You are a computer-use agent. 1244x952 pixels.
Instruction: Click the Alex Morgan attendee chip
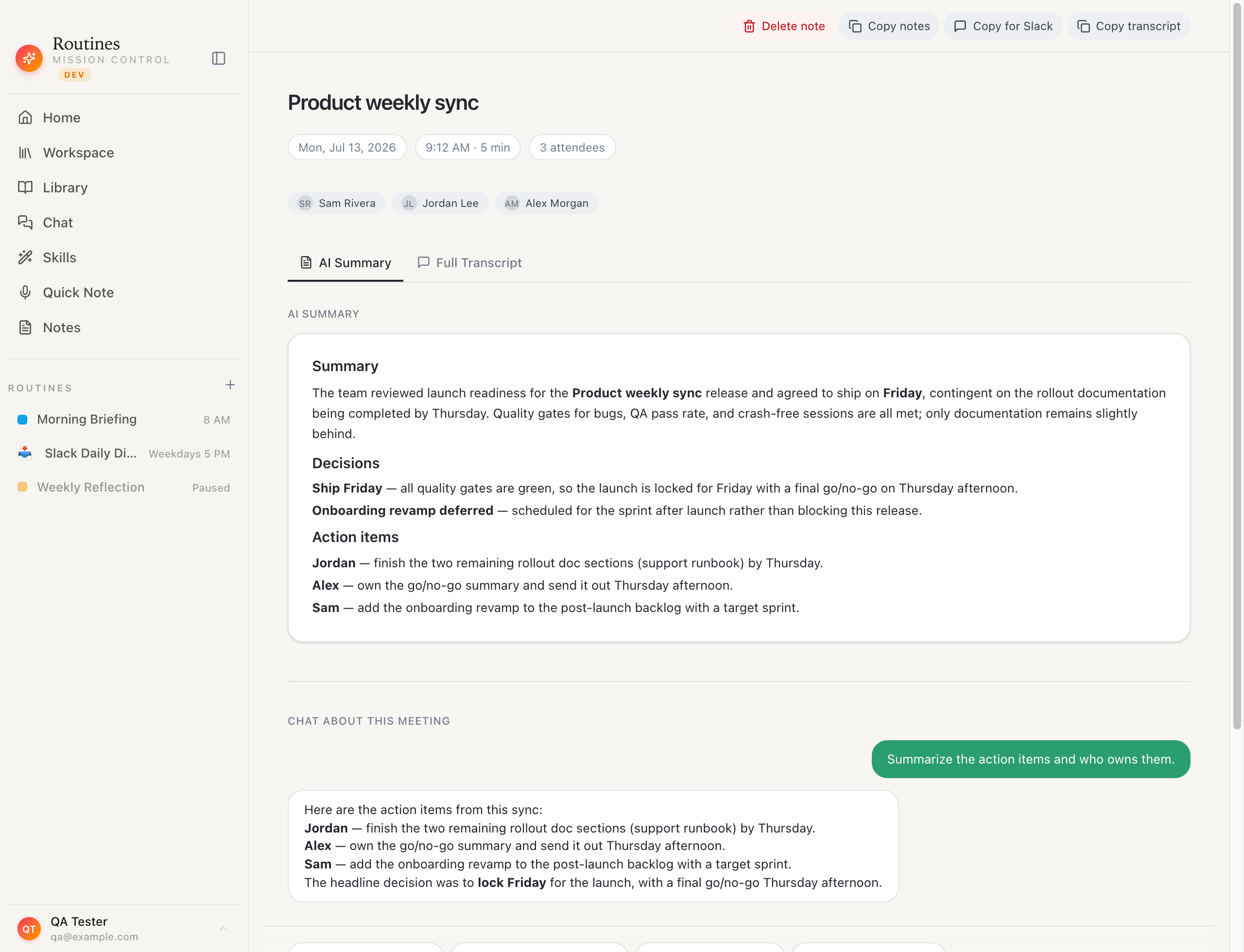[x=547, y=204]
